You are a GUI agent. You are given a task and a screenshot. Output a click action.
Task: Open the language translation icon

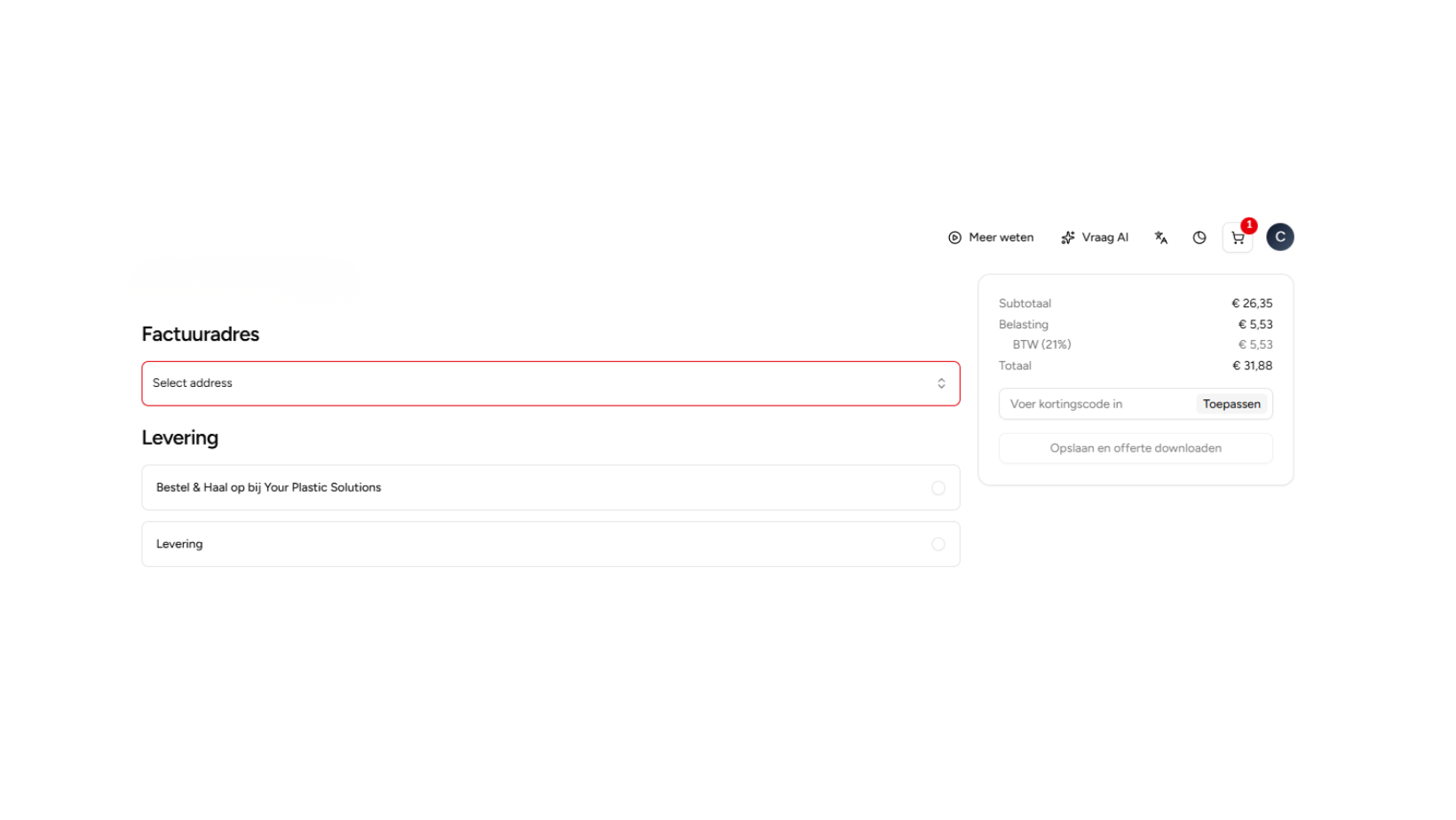1160,238
